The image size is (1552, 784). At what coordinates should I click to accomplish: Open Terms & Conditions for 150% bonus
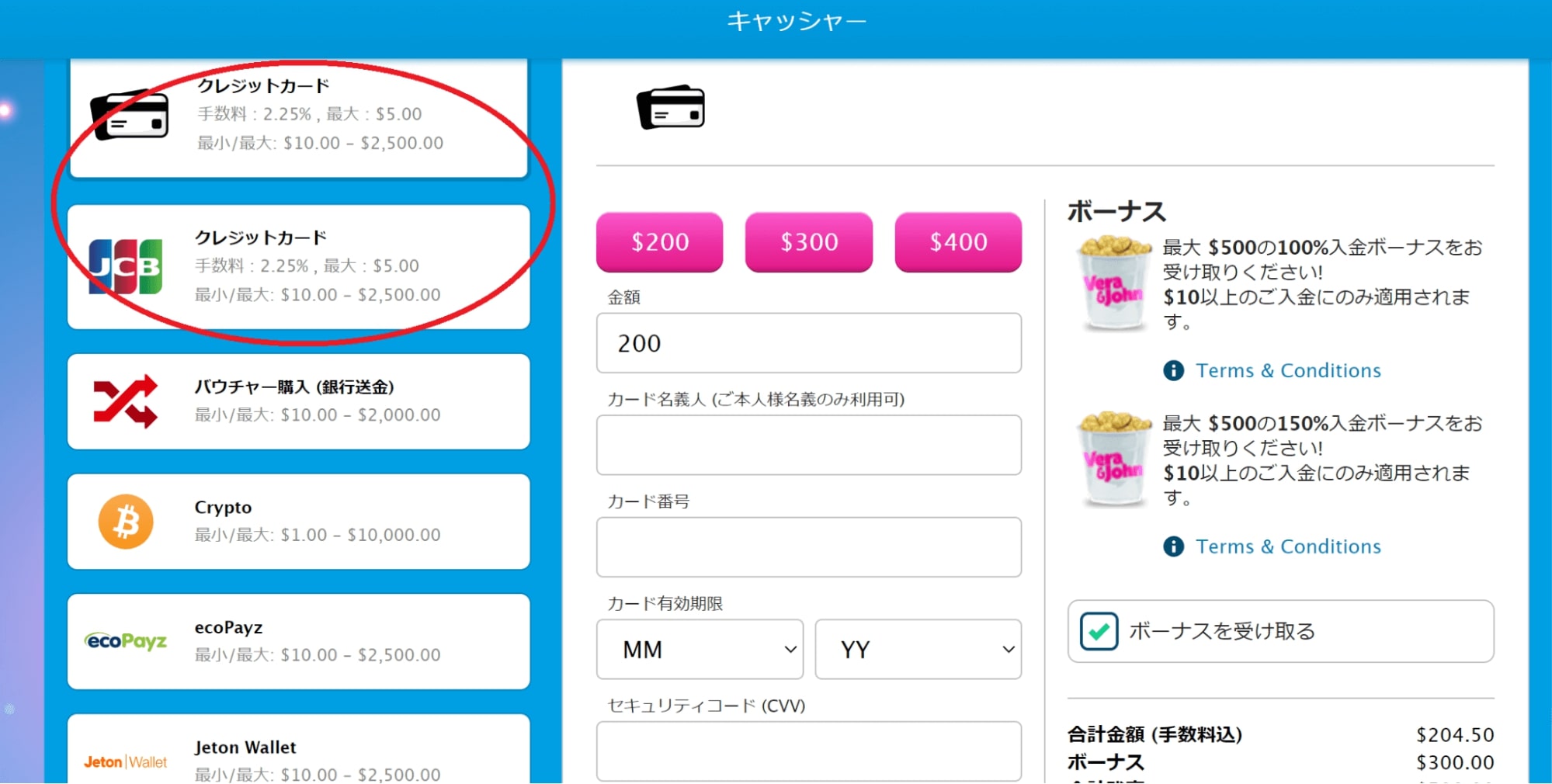(x=1288, y=547)
